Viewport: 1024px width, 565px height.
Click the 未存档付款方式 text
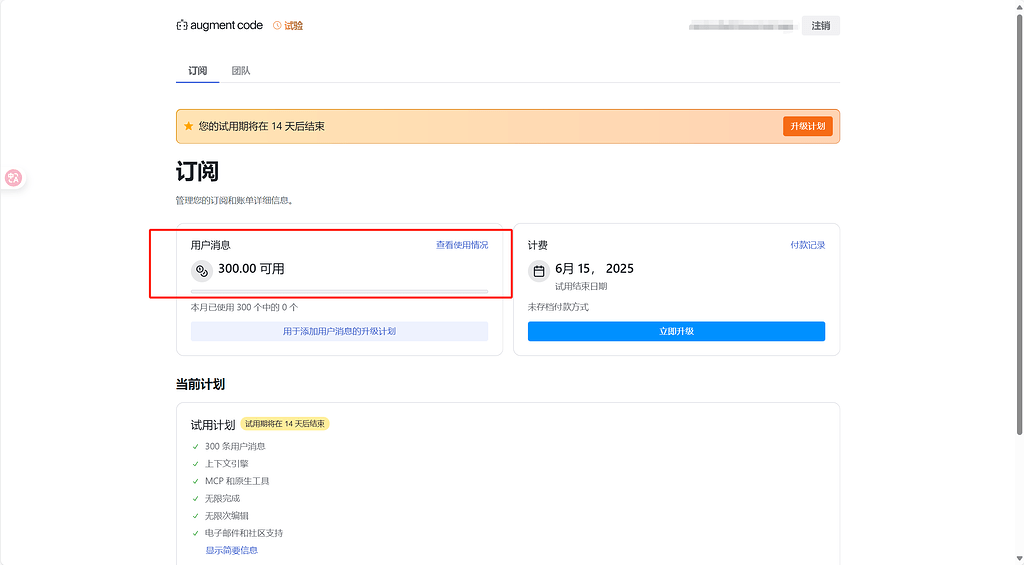coord(558,307)
